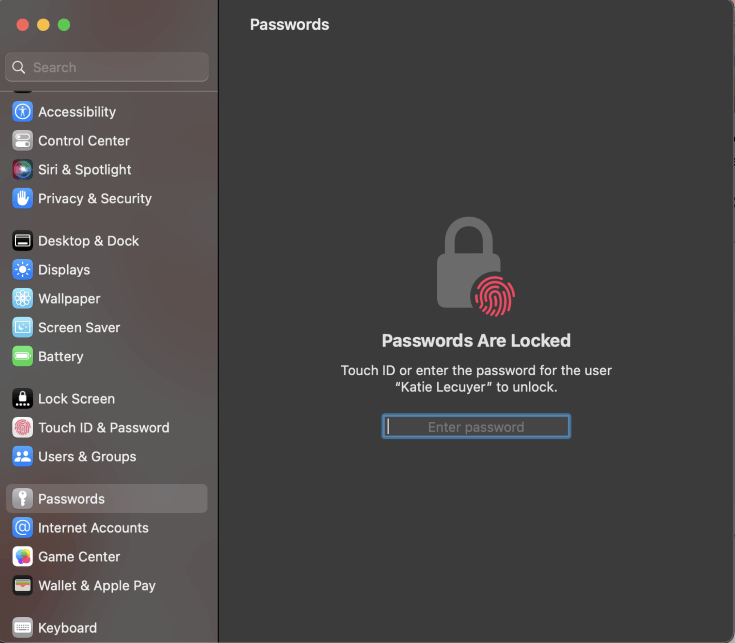Select the Siri & Spotlight icon
Image resolution: width=735 pixels, height=643 pixels.
click(22, 170)
